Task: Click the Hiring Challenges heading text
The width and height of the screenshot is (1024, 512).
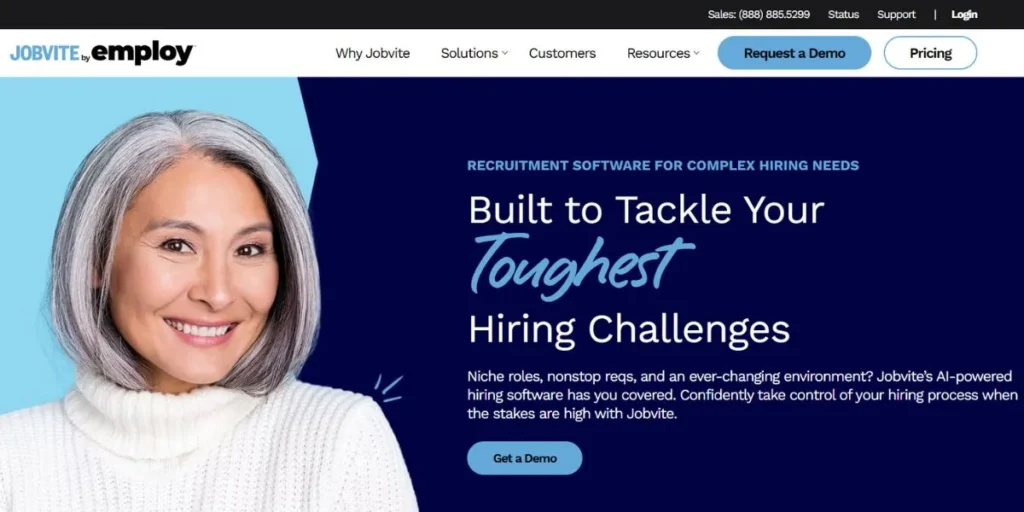Action: pyautogui.click(x=629, y=328)
